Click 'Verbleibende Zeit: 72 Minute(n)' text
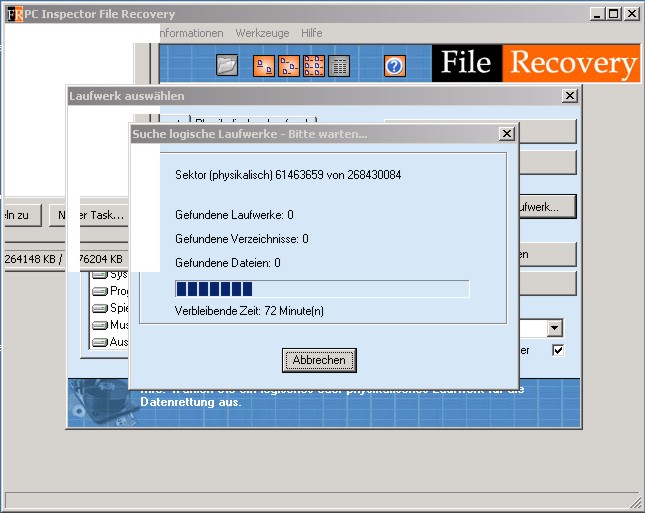Viewport: 645px width, 513px height. (249, 311)
